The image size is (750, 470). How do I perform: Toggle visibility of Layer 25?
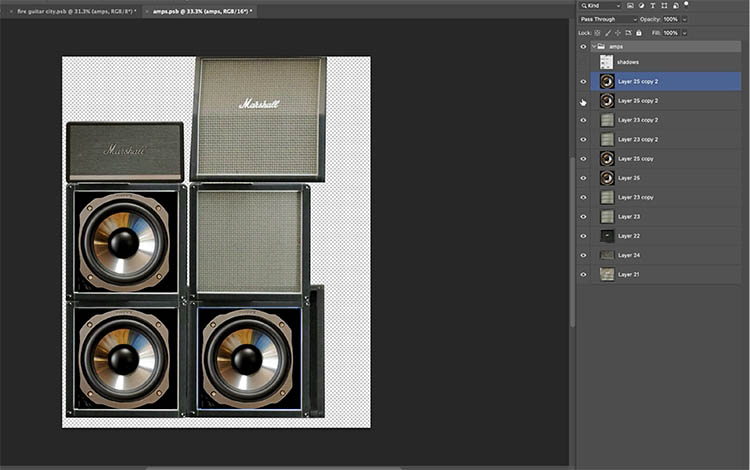(x=583, y=178)
